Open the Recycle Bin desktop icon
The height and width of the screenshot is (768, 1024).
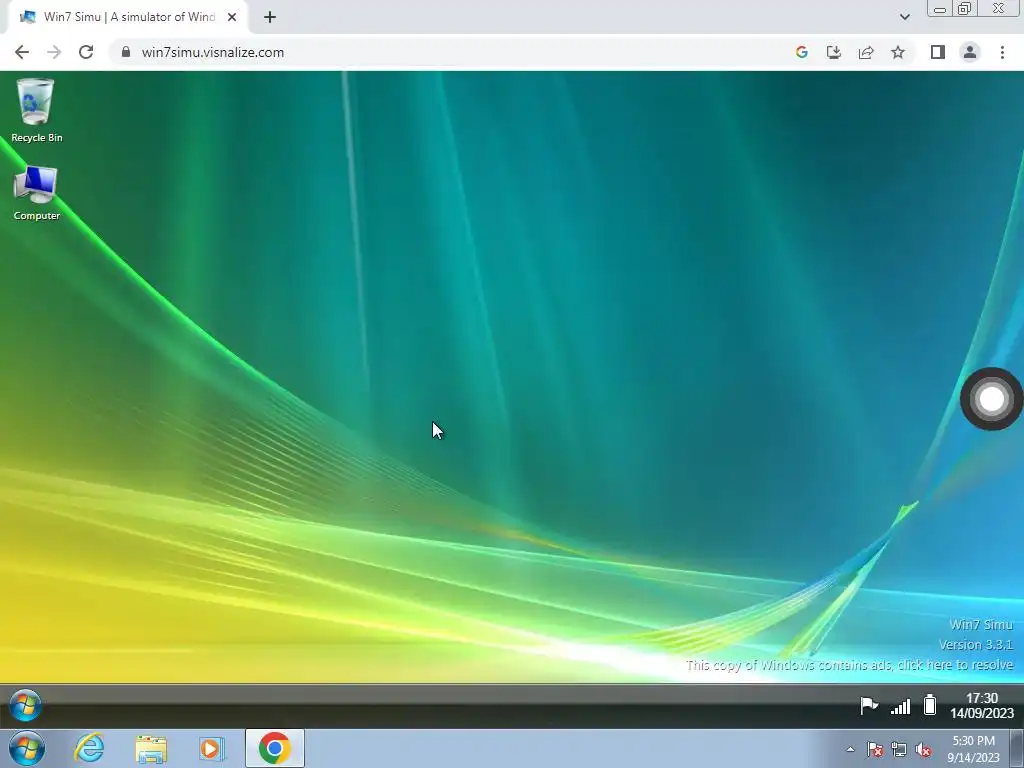coord(36,111)
